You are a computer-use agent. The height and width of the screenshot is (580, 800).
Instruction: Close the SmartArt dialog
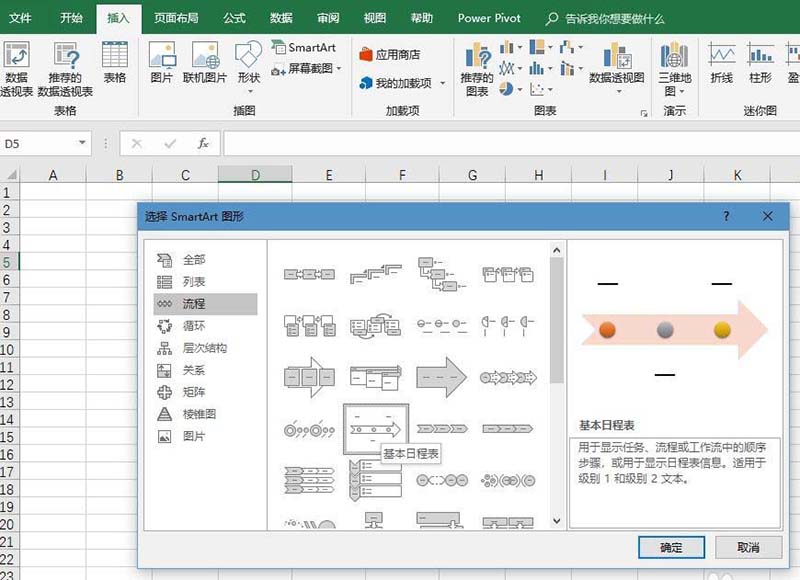click(x=767, y=216)
